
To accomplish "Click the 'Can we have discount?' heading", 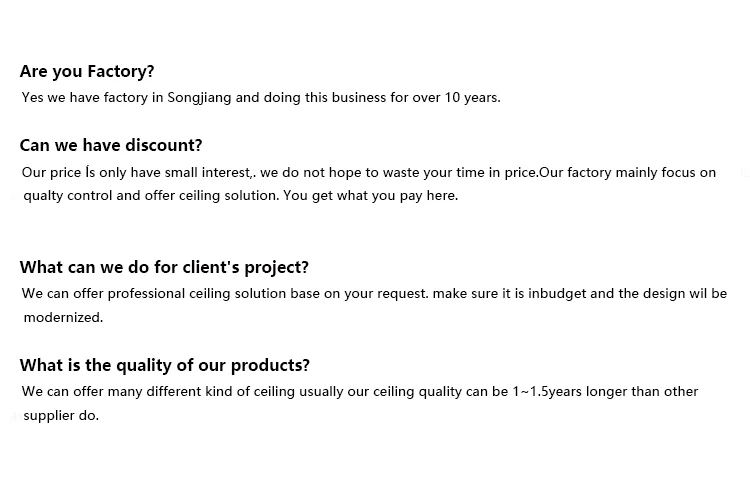I will coord(111,145).
